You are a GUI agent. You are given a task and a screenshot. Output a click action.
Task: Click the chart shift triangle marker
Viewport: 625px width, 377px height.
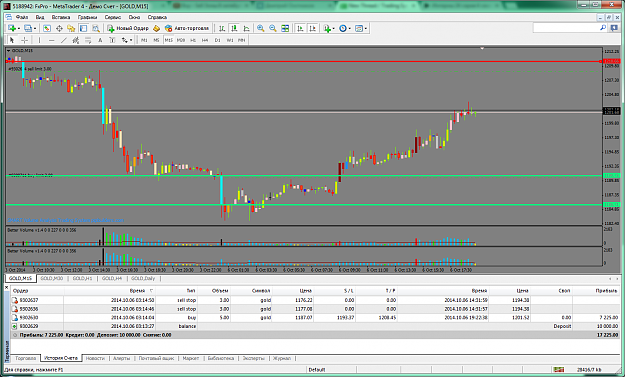tap(482, 49)
